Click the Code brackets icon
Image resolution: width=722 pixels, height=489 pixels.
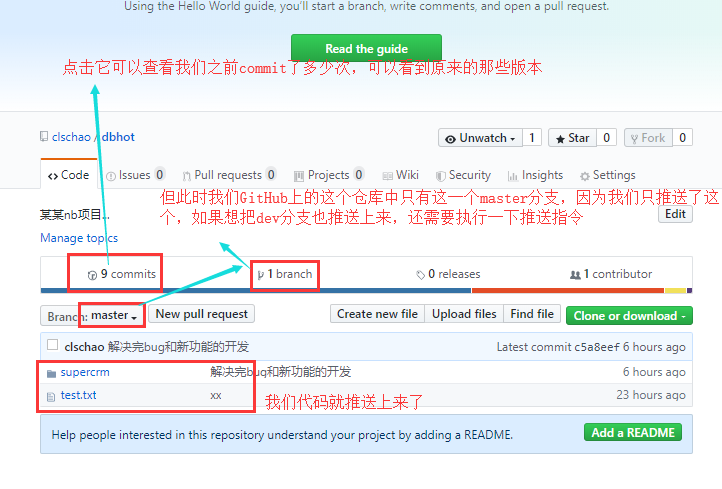click(x=53, y=176)
